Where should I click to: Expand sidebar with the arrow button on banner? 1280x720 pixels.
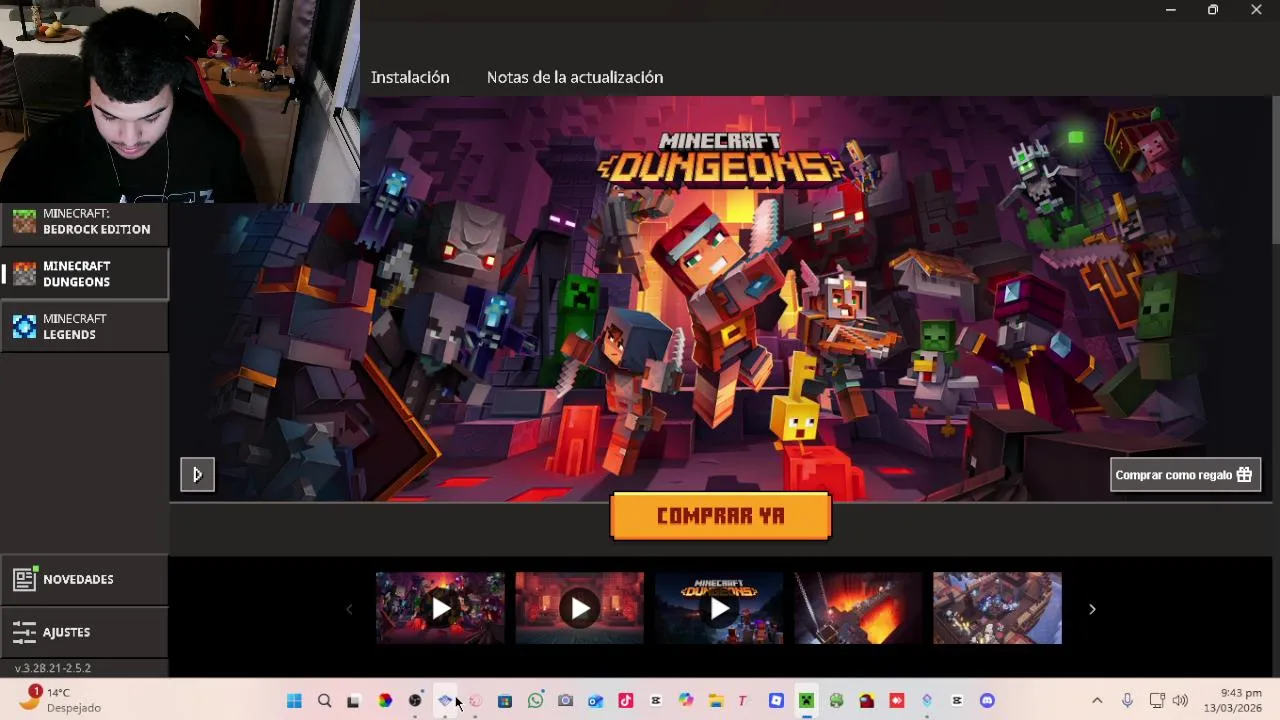197,475
